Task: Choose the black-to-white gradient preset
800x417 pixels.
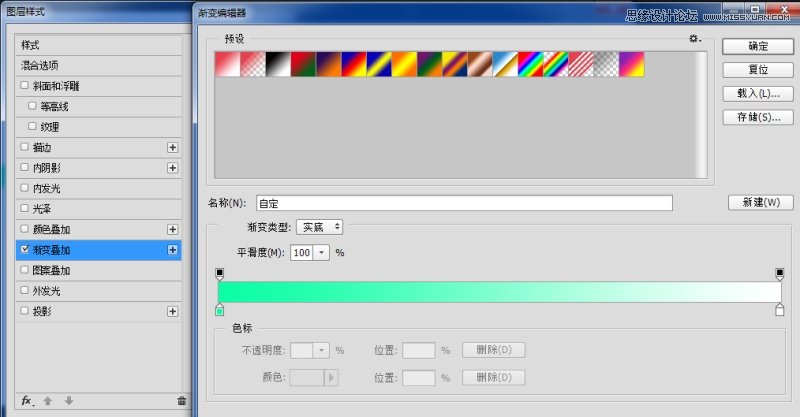Action: click(x=278, y=64)
